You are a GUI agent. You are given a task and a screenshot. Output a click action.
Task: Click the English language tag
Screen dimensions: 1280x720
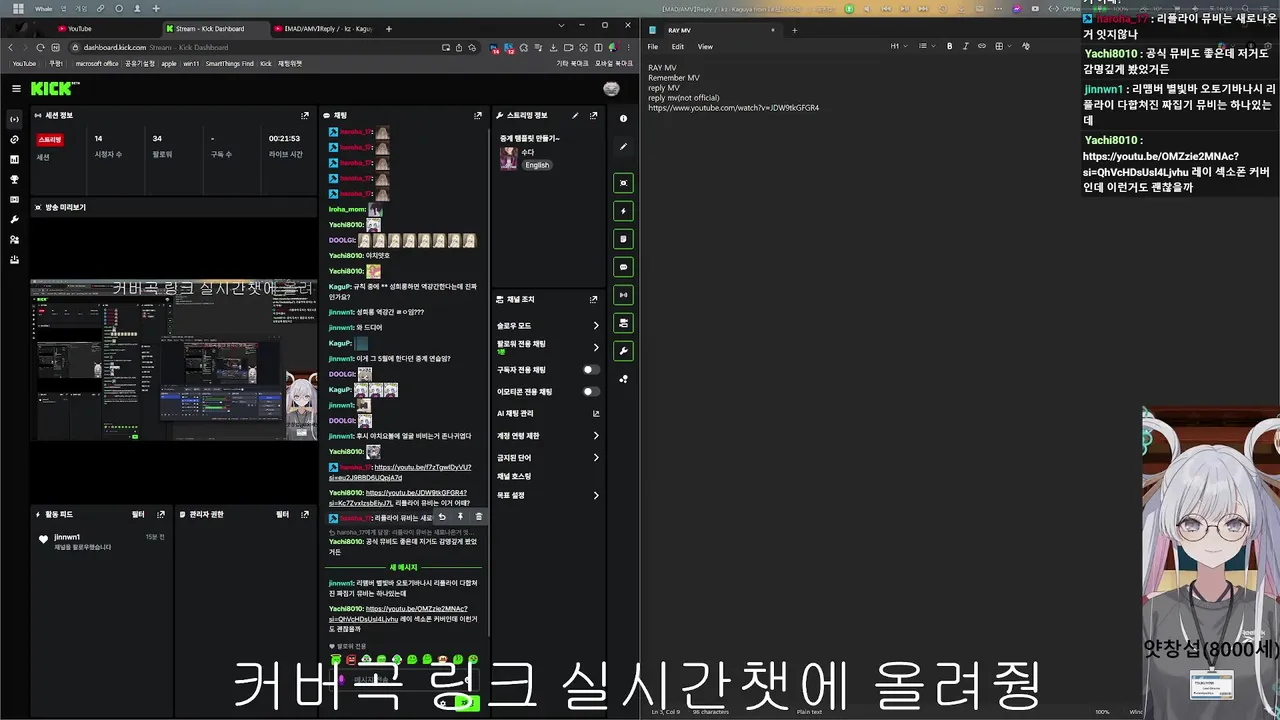coord(538,165)
